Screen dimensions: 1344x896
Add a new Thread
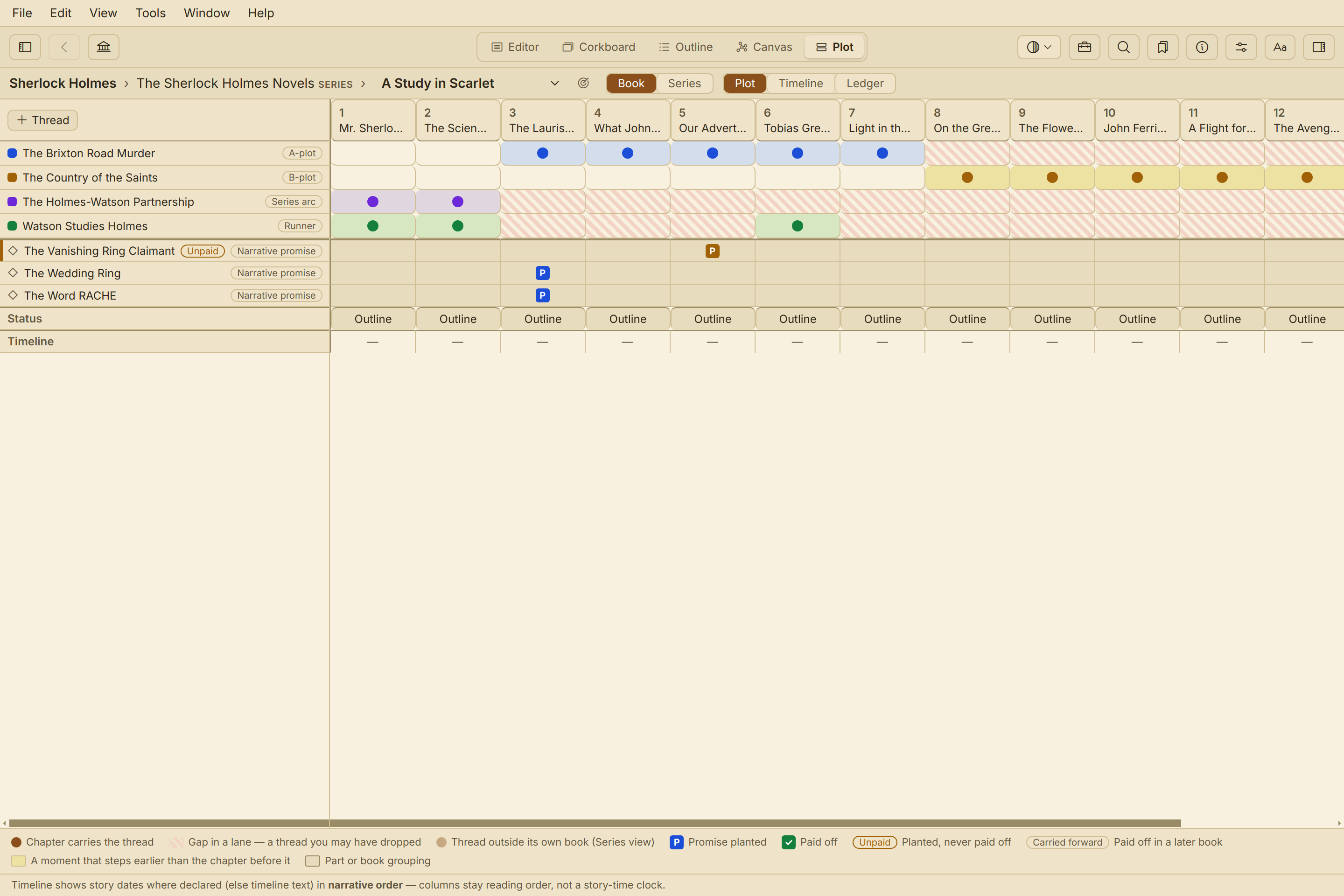click(43, 120)
